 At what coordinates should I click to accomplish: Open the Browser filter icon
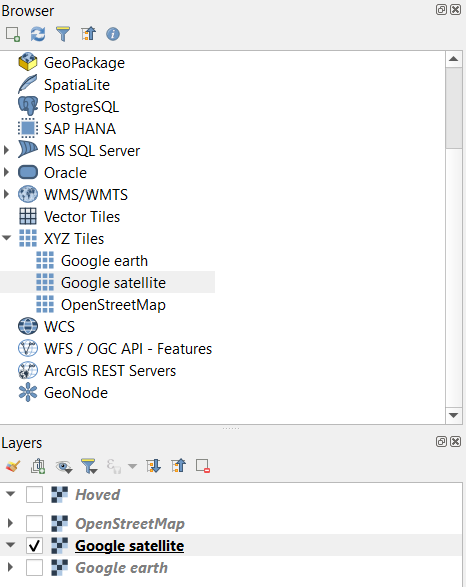click(63, 34)
